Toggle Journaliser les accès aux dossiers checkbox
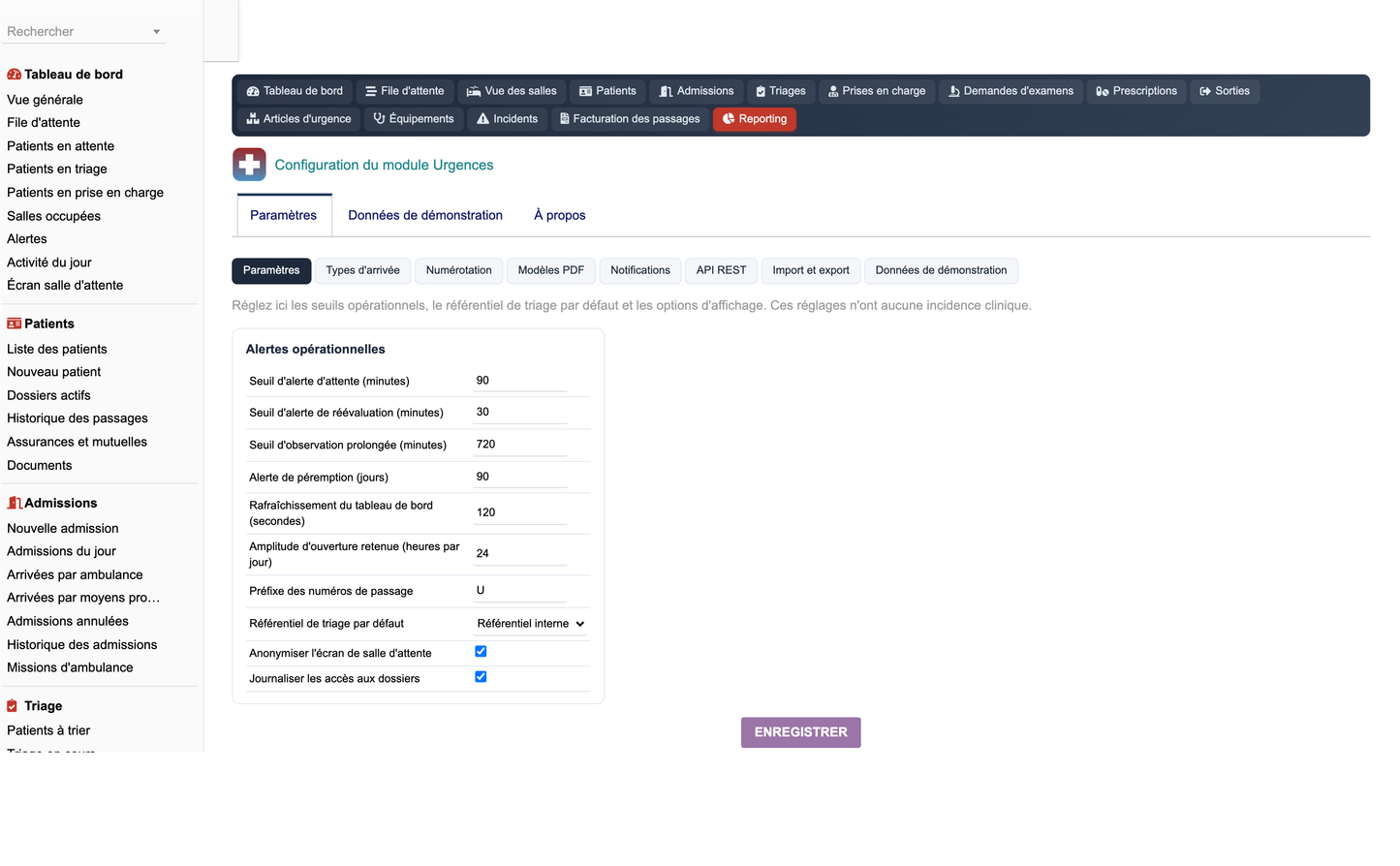 pyautogui.click(x=481, y=677)
